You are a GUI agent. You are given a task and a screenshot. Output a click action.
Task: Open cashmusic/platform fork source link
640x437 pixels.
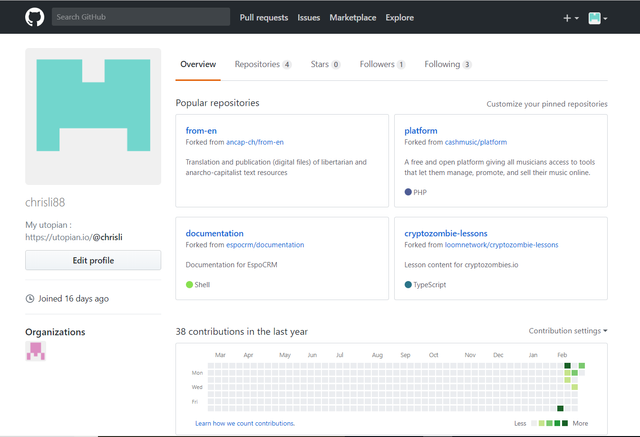click(476, 142)
